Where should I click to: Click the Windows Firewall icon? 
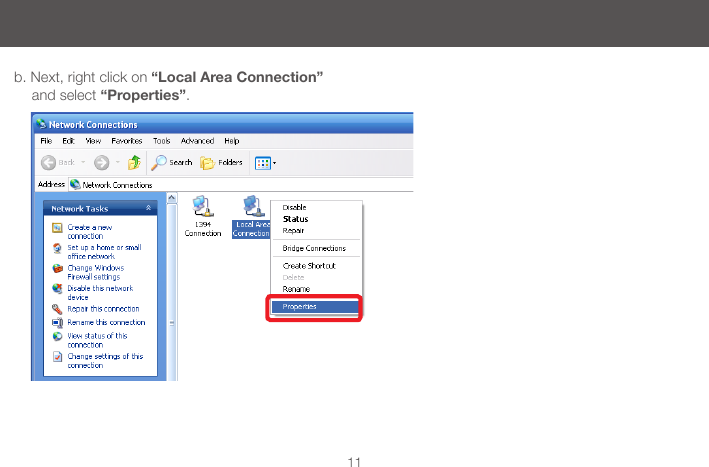point(57,269)
